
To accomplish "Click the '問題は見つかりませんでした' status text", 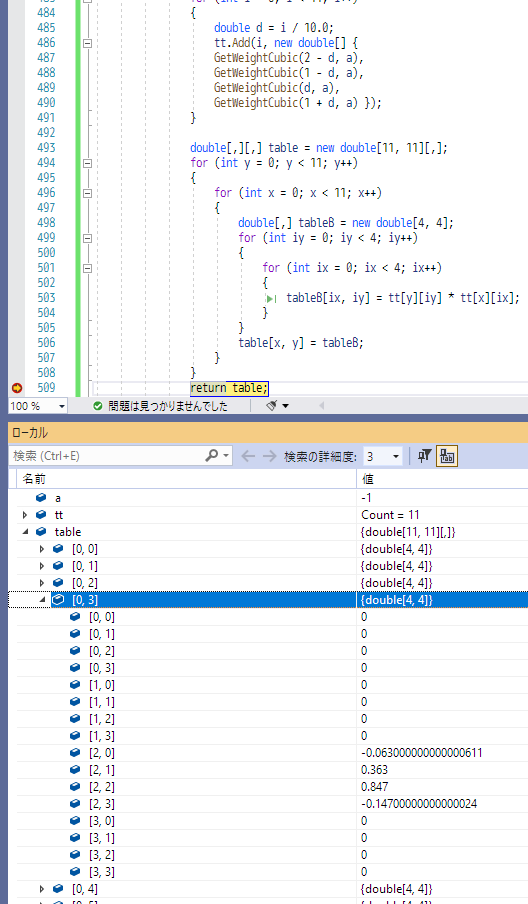I will pyautogui.click(x=168, y=406).
